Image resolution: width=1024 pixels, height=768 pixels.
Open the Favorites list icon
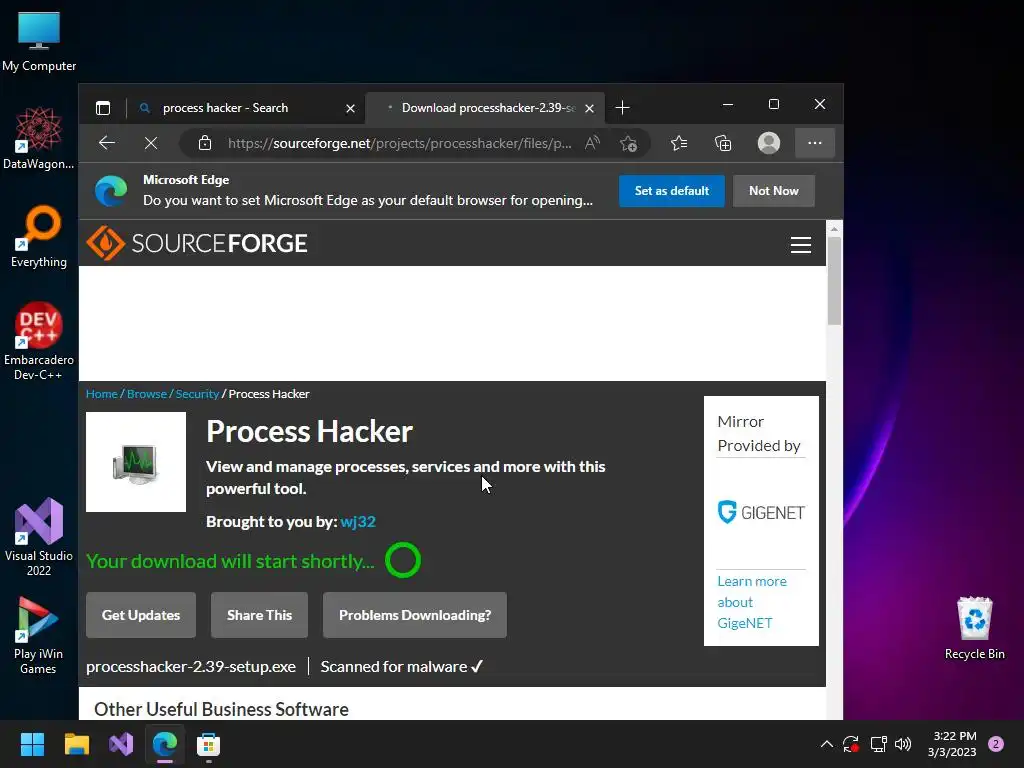679,143
